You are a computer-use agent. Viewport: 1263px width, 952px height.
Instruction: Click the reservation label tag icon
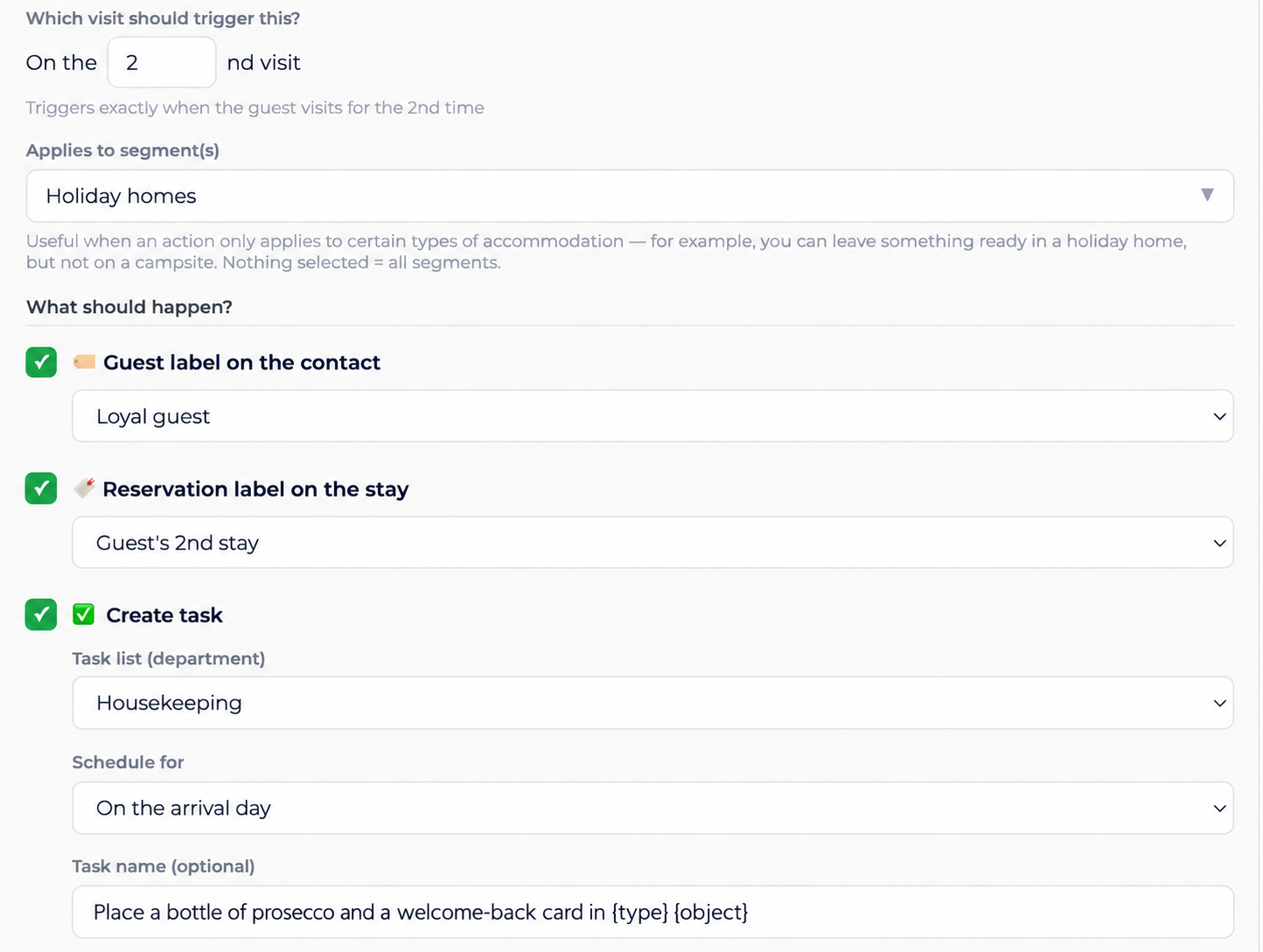coord(84,488)
